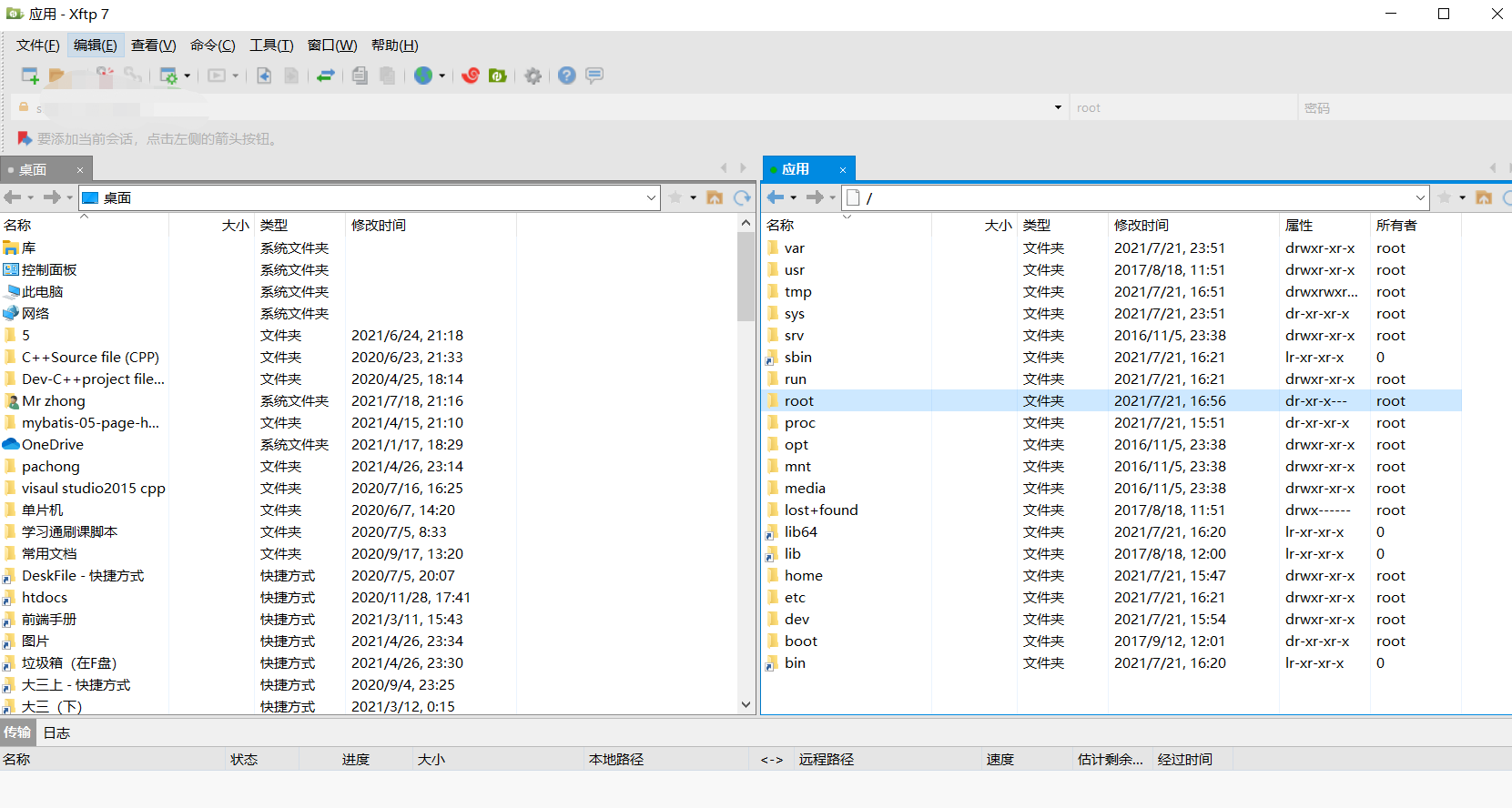Click the globe encoding toolbar icon
Viewport: 1512px width, 808px height.
click(x=423, y=76)
